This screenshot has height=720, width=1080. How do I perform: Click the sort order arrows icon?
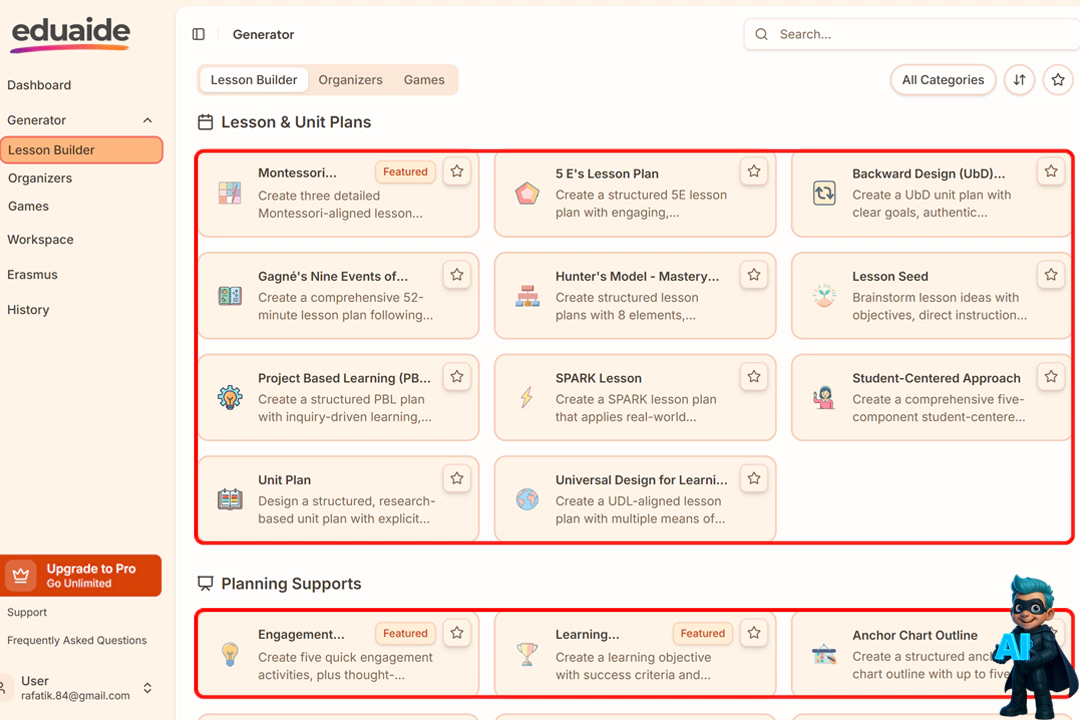tap(1019, 80)
